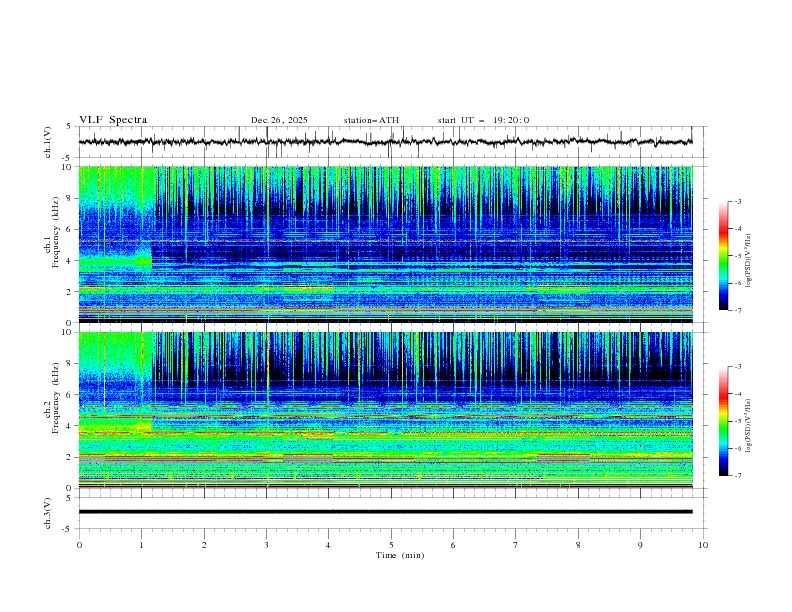Click the 'Time (min)' axis label
Viewport: 792px width, 612px height.
[400, 555]
